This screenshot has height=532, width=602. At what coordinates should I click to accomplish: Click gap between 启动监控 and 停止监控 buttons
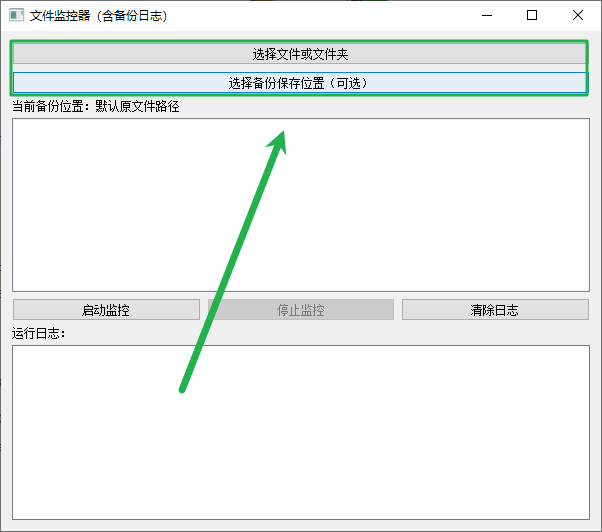point(203,310)
